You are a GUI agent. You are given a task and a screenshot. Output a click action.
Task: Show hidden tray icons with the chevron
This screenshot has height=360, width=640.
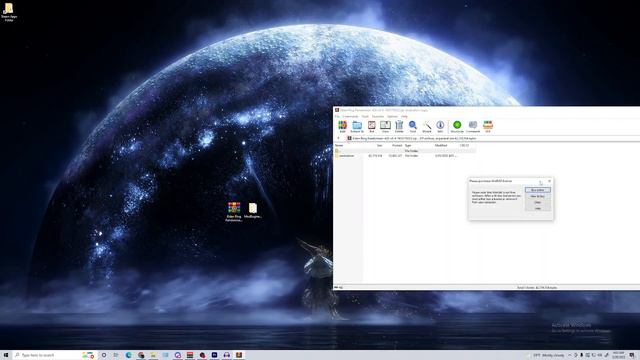click(x=569, y=355)
